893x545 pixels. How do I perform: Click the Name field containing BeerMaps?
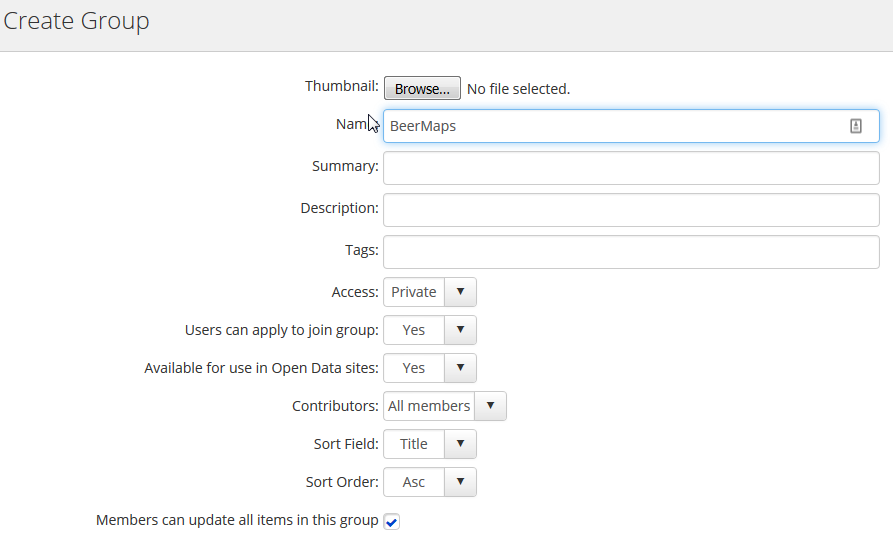(610, 126)
